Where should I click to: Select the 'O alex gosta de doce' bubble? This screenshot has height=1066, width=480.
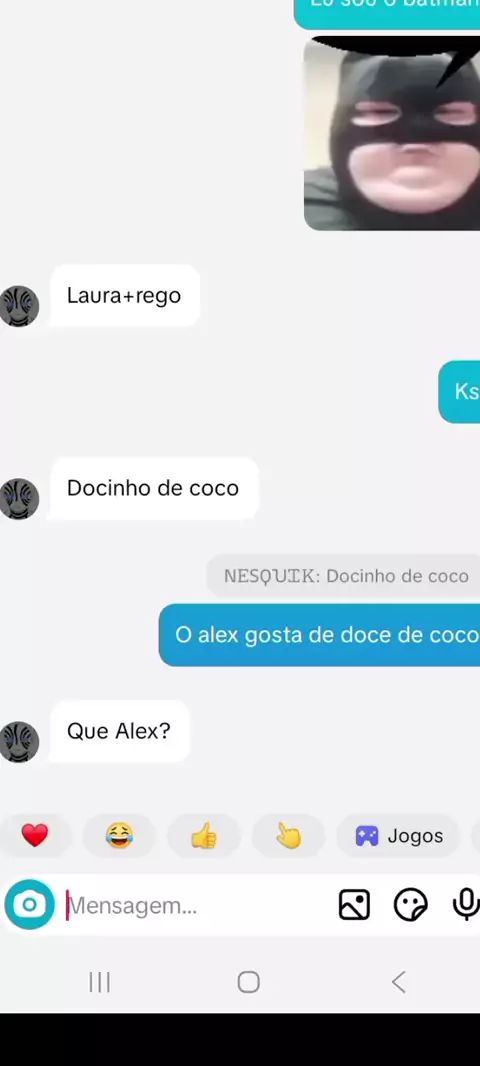[x=320, y=635]
